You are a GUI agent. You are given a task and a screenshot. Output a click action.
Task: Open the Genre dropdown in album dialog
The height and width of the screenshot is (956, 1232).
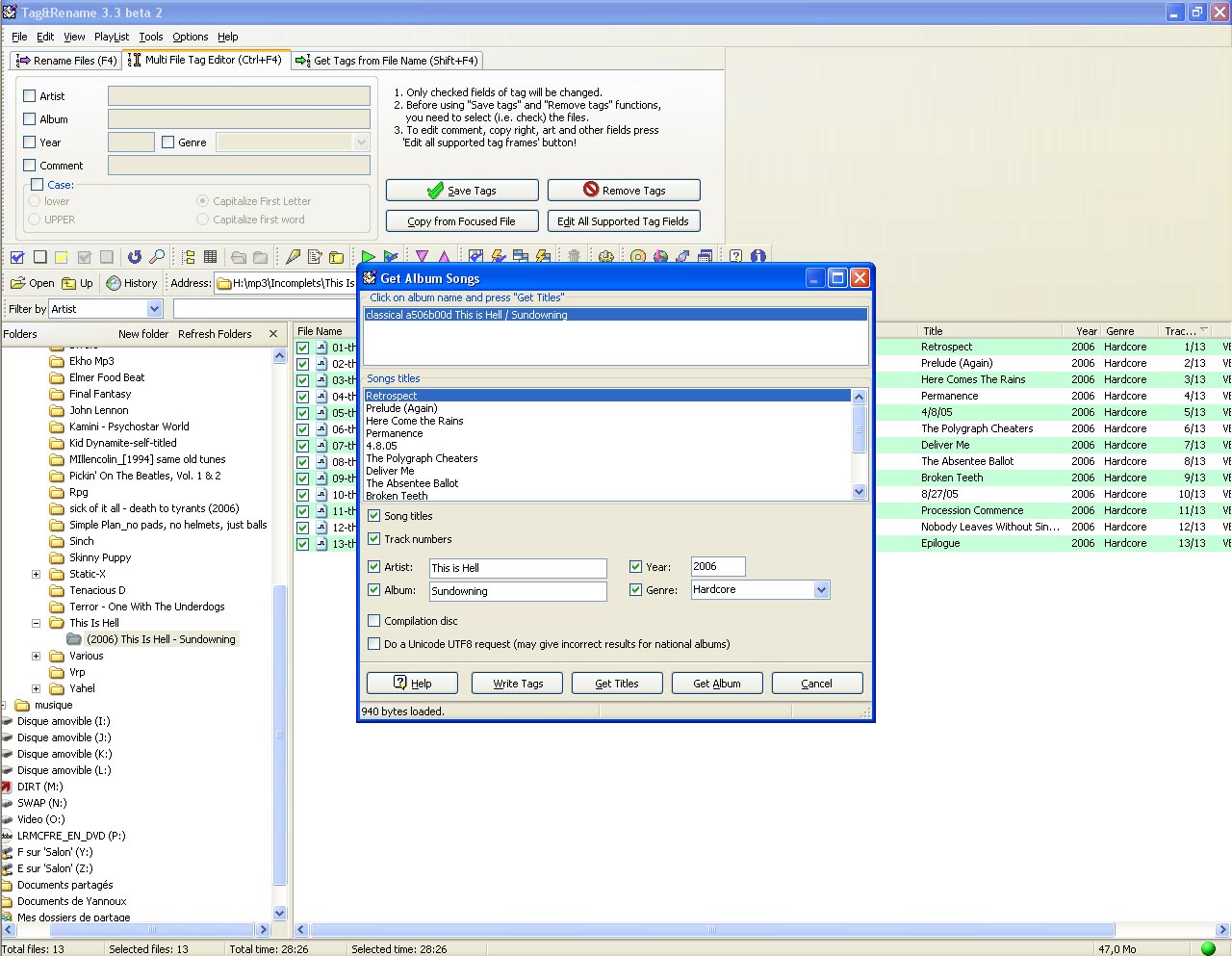(821, 590)
